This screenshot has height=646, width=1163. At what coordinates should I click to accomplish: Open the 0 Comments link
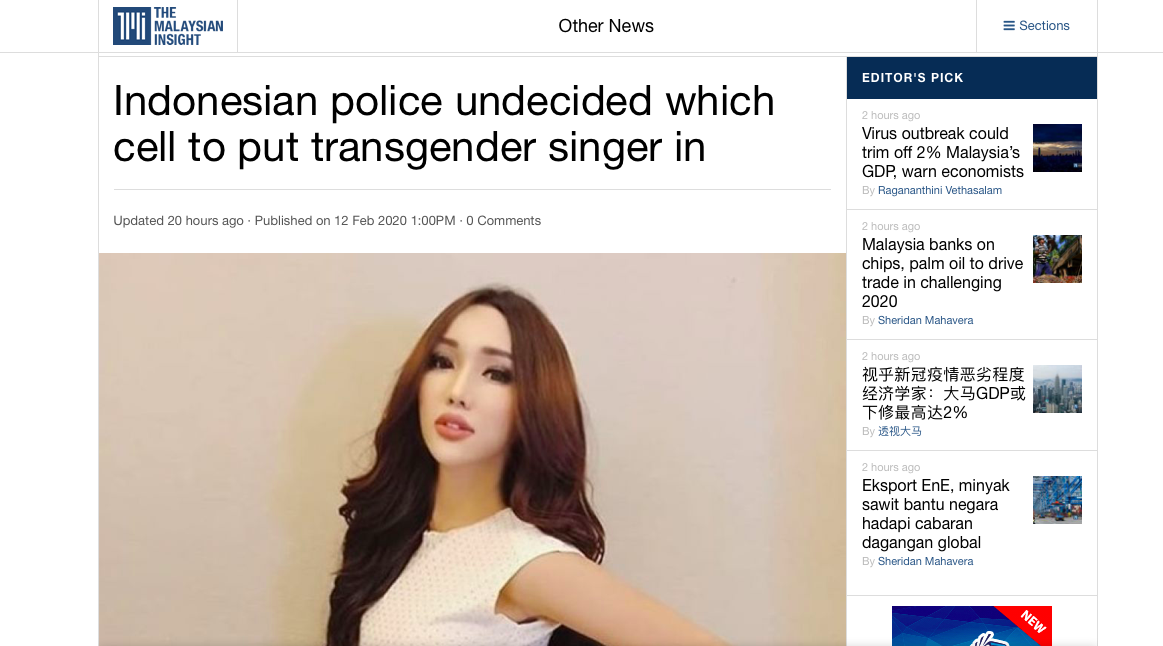pos(504,221)
